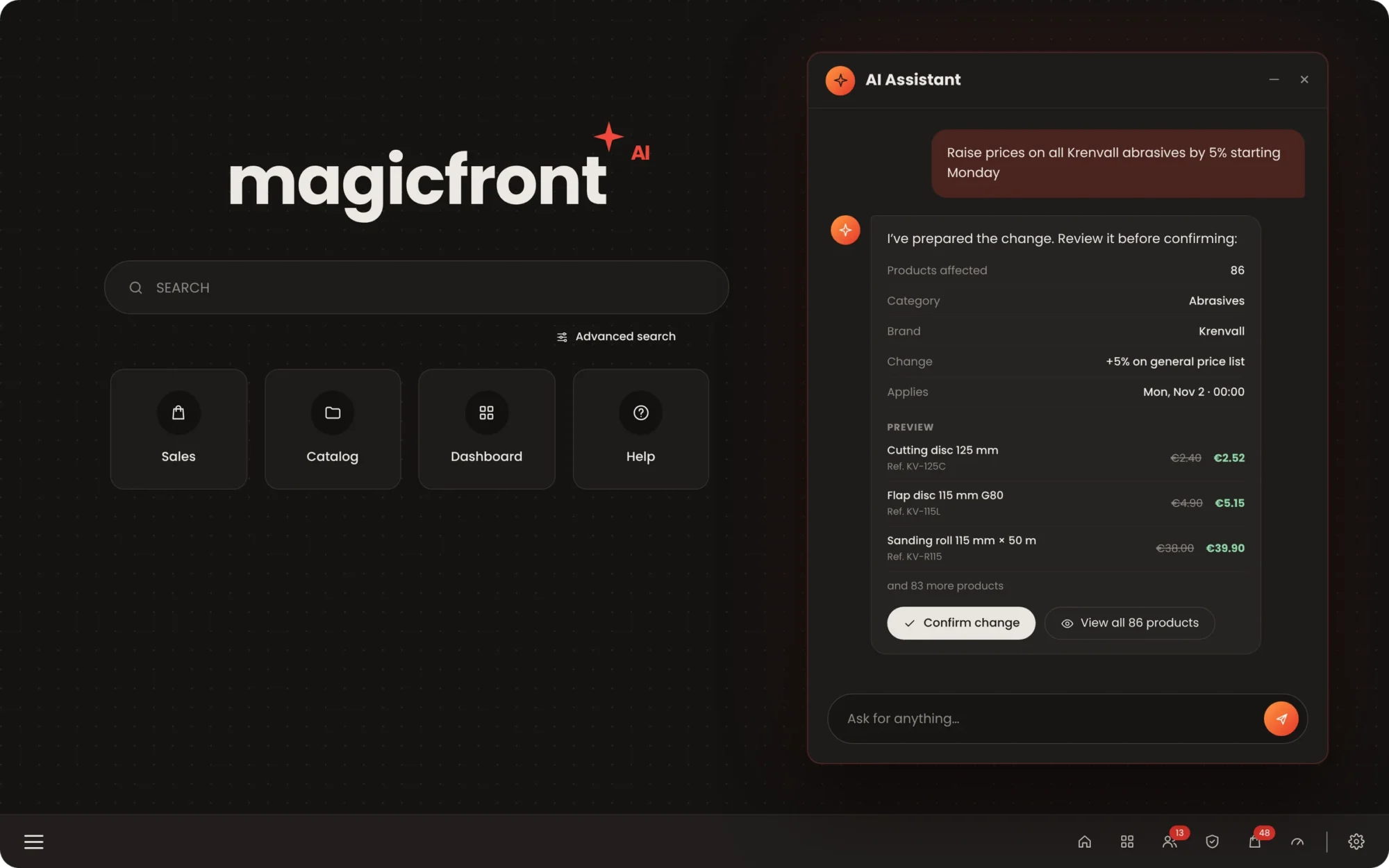Focus the SEARCH input field
Screen dimensions: 1389x868
coord(417,287)
